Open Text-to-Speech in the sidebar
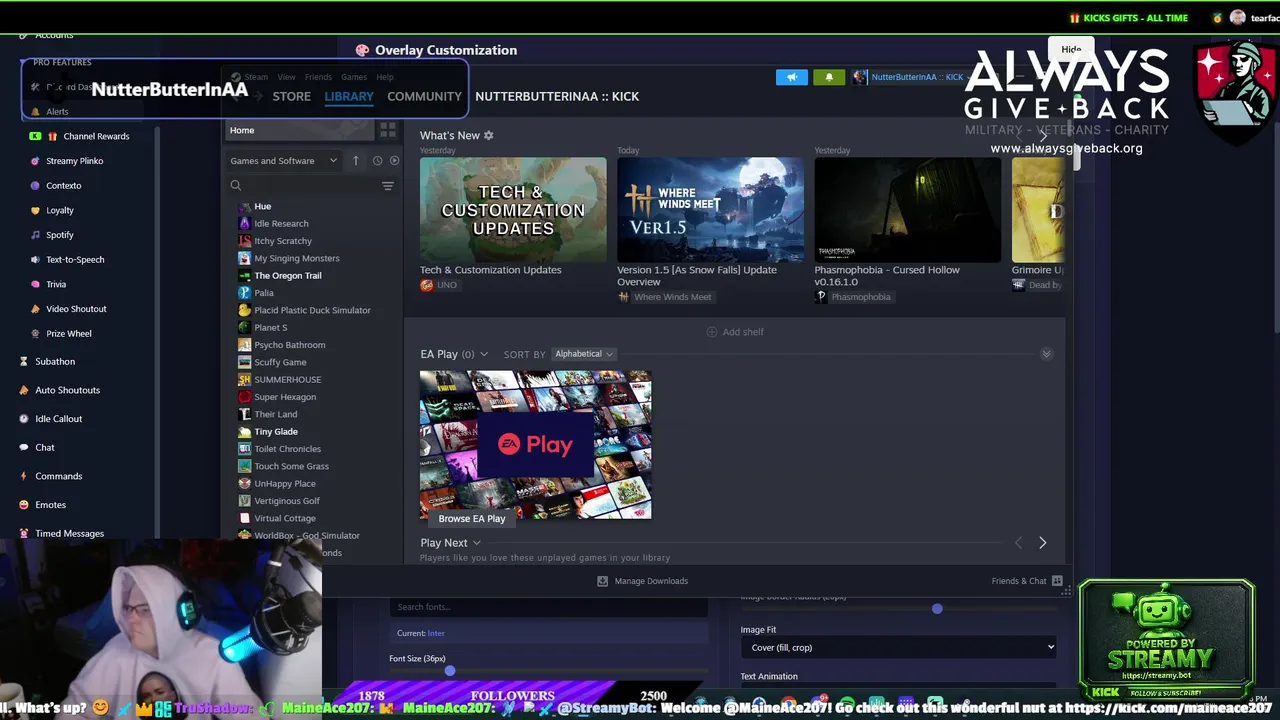Image resolution: width=1280 pixels, height=720 pixels. (75, 260)
